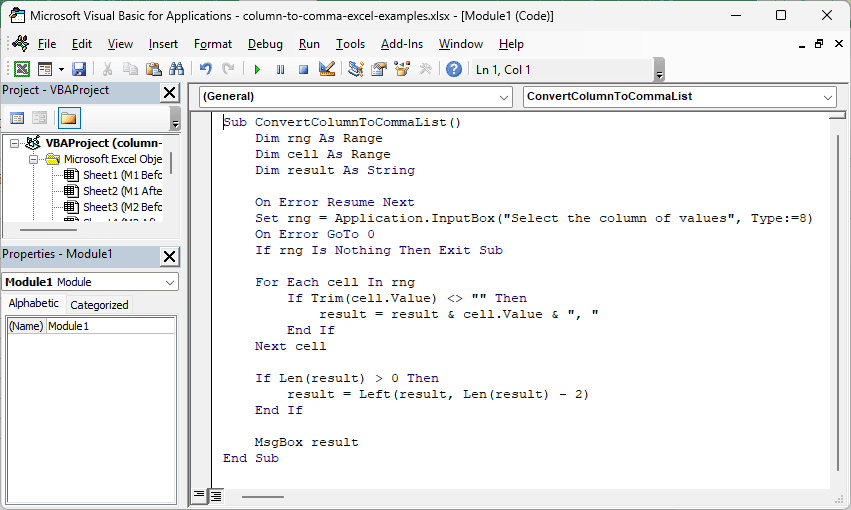Switch to the Categorized tab

99,305
